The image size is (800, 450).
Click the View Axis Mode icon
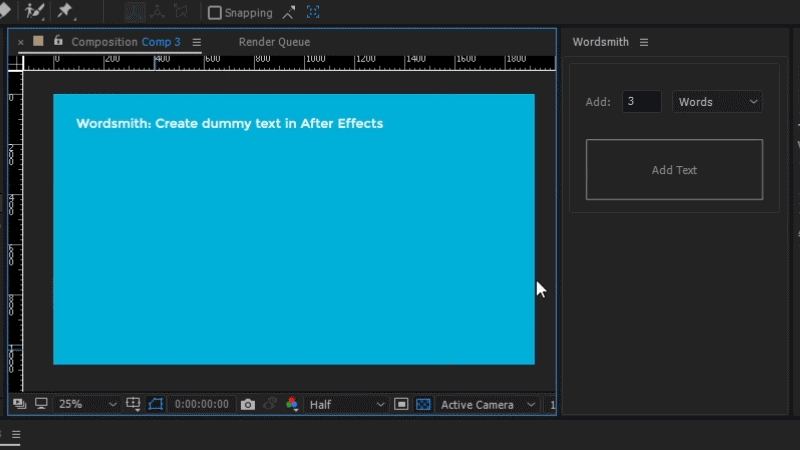point(181,12)
